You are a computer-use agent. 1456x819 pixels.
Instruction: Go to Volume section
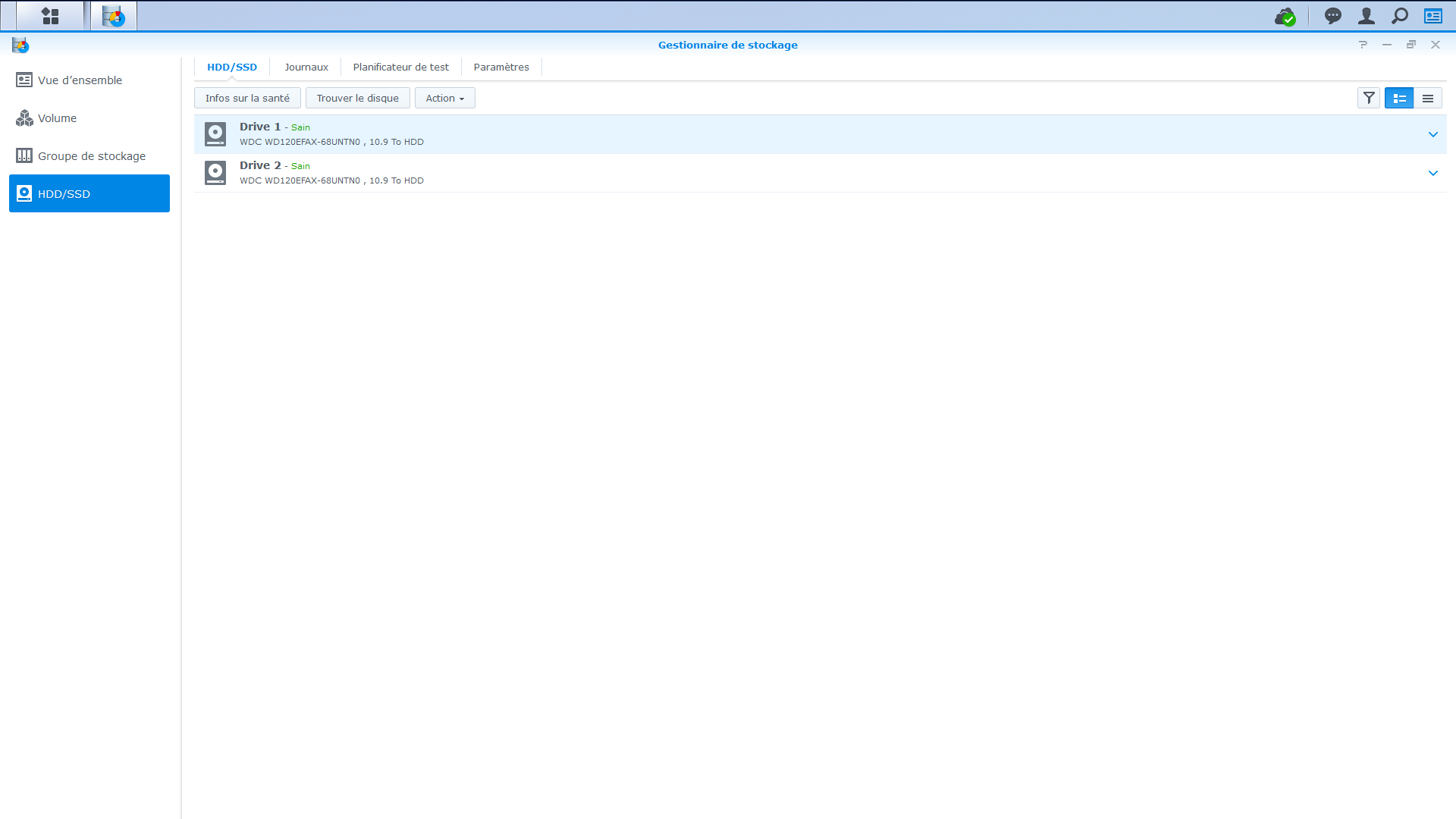click(89, 118)
